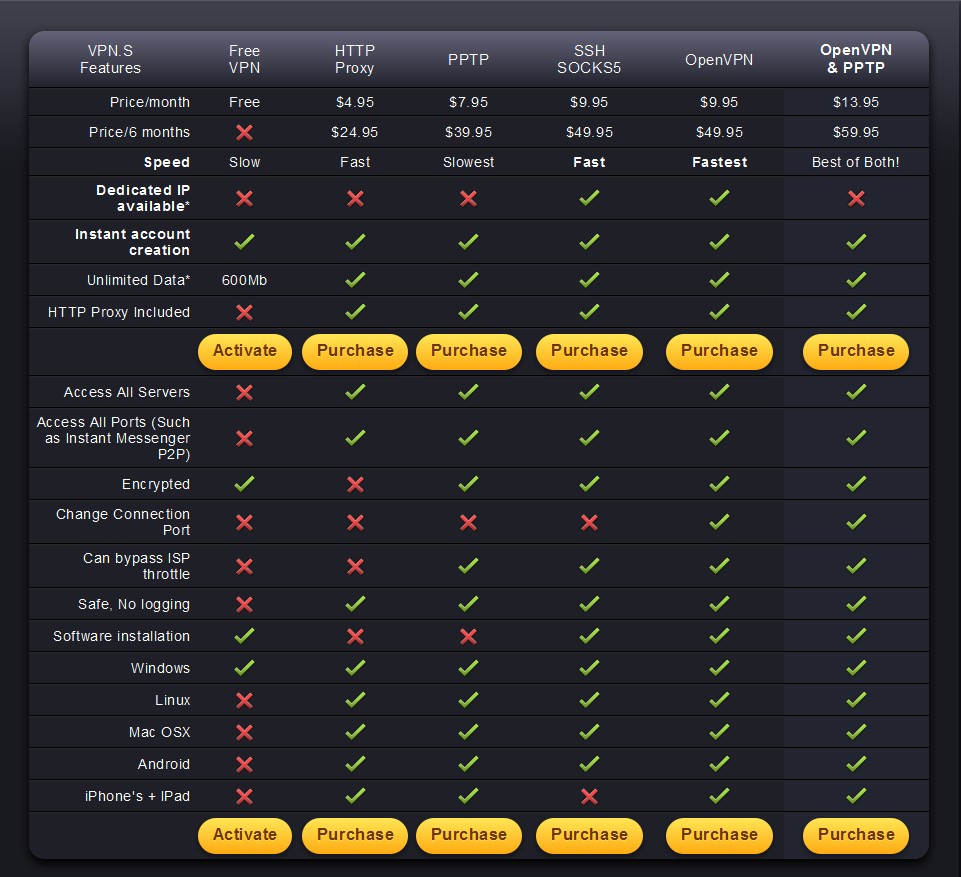Click the 600Mb data limit cell
Screen dimensions: 961x877
point(245,280)
